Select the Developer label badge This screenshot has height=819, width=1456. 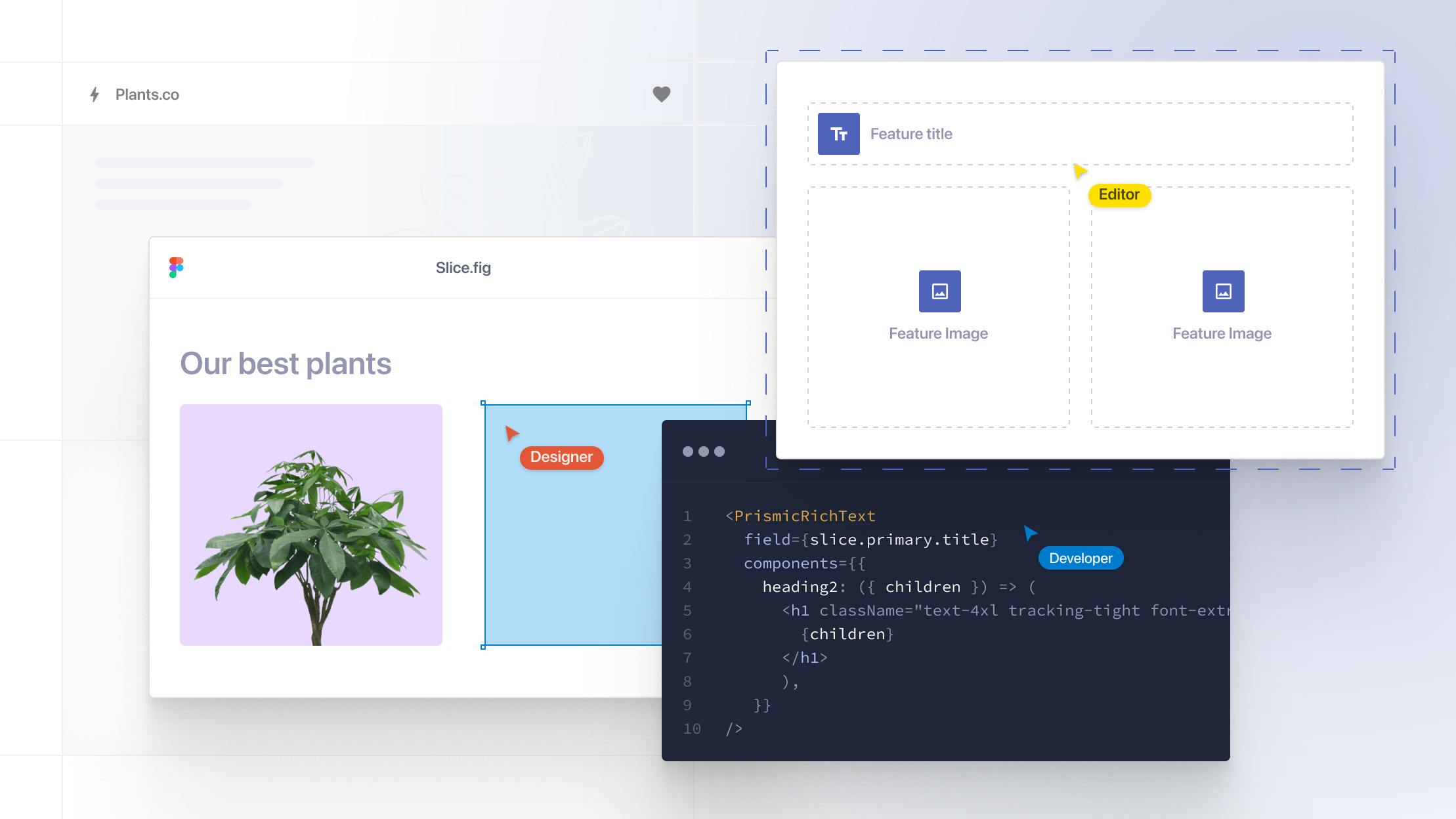1078,557
